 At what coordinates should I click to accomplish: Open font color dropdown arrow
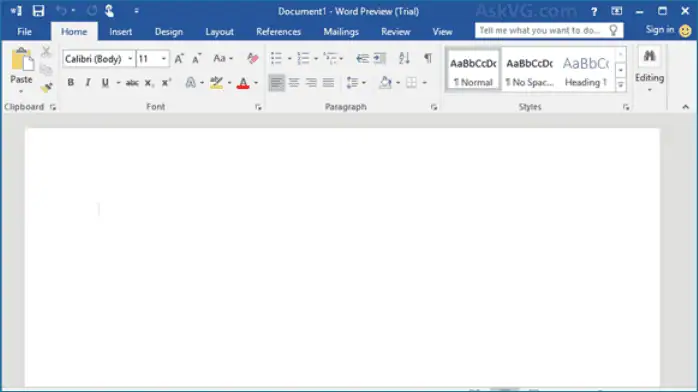pos(256,83)
